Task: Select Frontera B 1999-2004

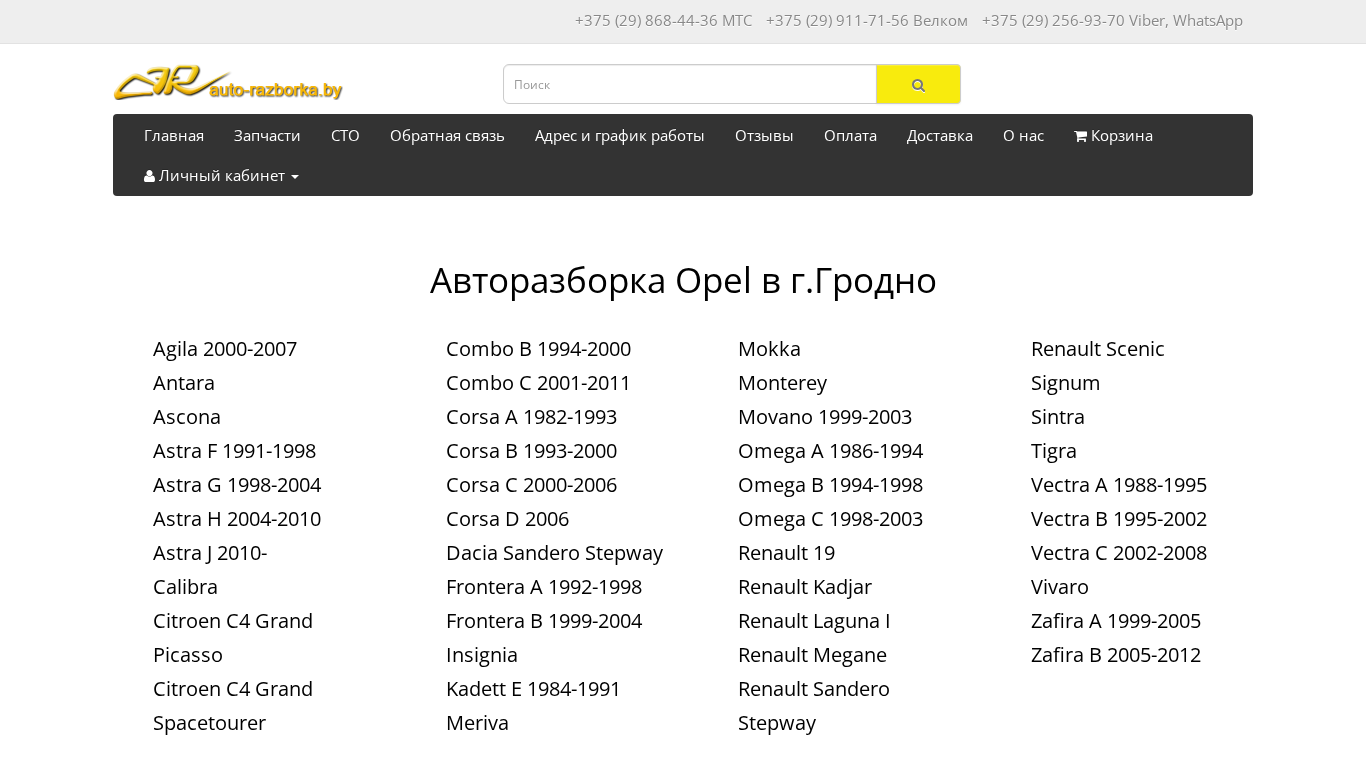Action: [x=544, y=621]
